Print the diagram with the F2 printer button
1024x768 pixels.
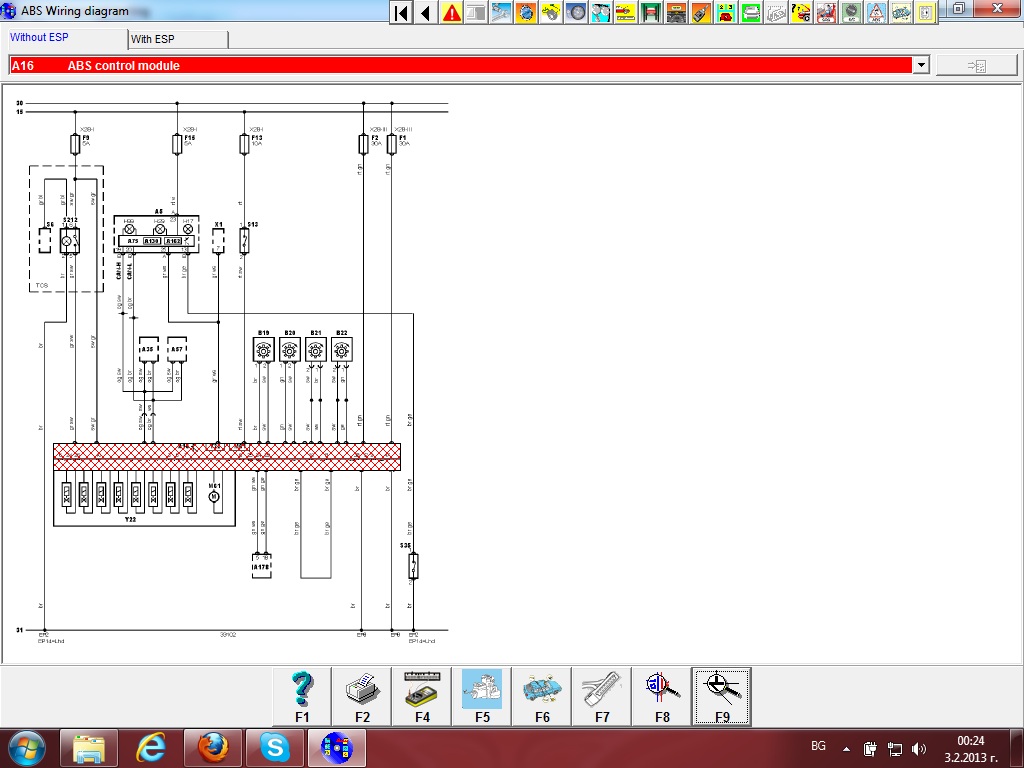[x=362, y=696]
